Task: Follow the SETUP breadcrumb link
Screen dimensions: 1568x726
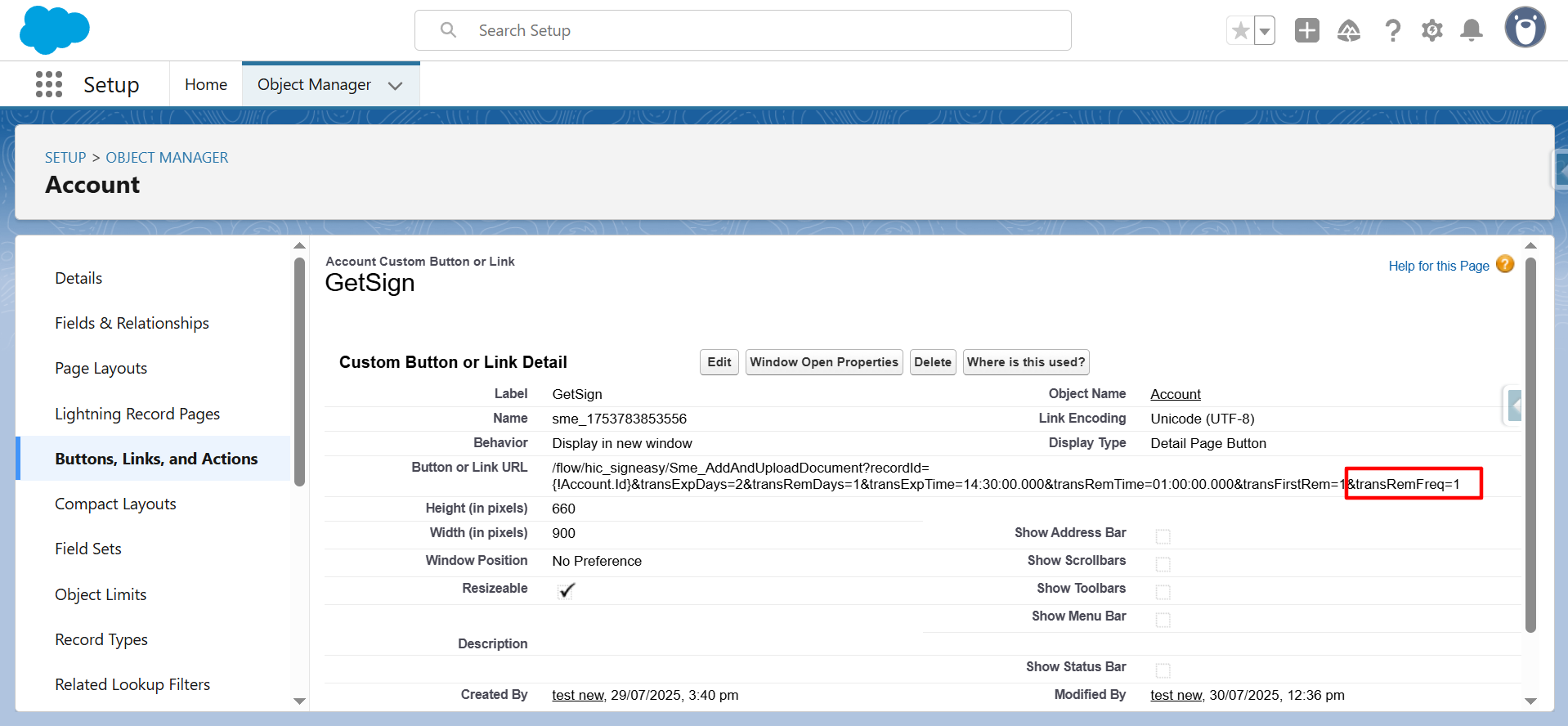Action: [x=65, y=158]
